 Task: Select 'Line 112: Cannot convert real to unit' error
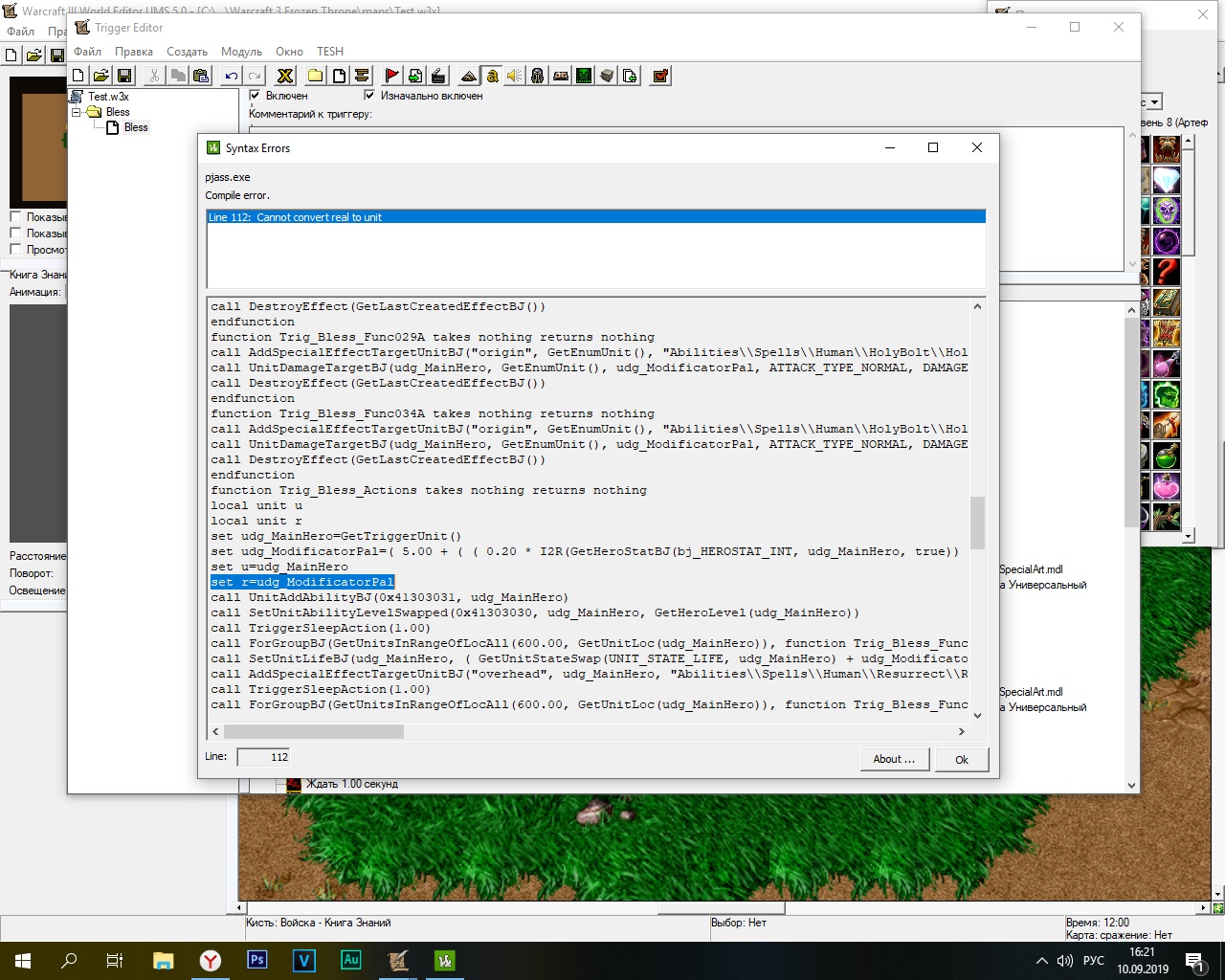(596, 217)
